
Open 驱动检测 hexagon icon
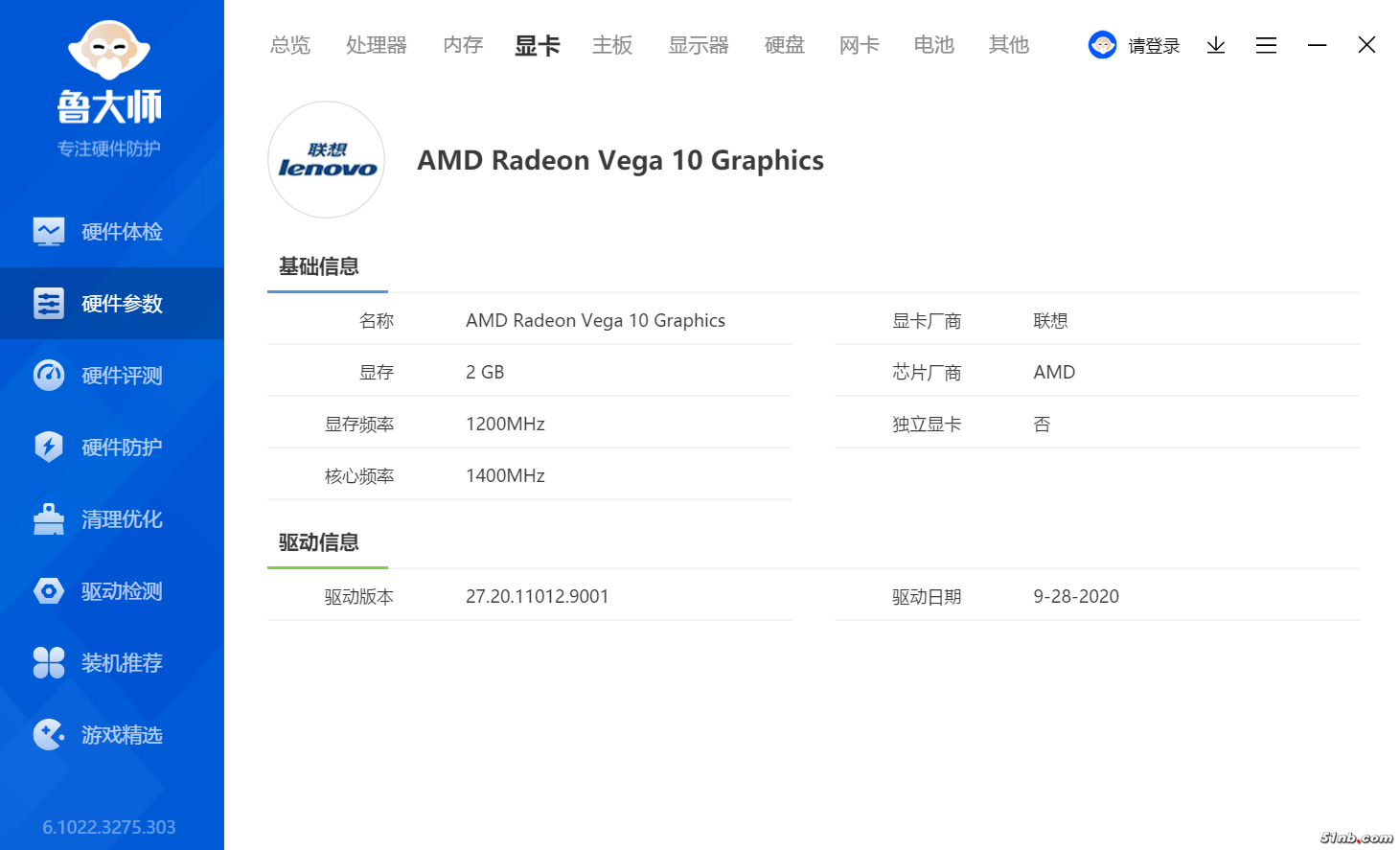(49, 591)
